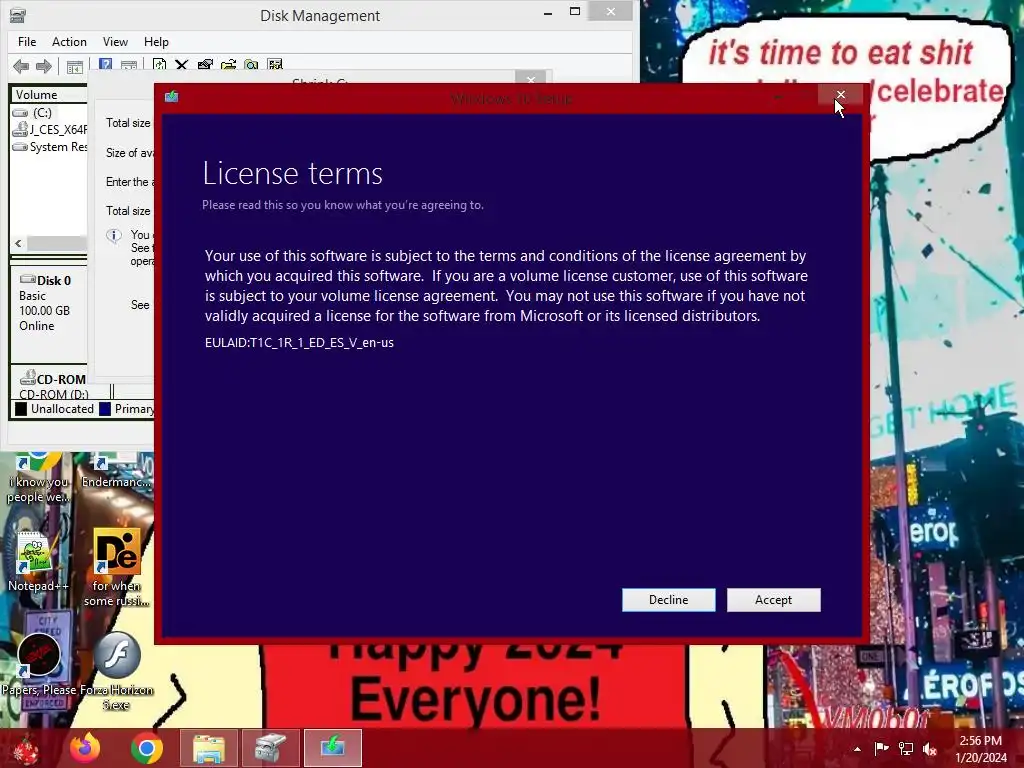The image size is (1024, 768).
Task: Open the Forza Horizon 5.exe desktop shortcut
Action: (x=116, y=671)
